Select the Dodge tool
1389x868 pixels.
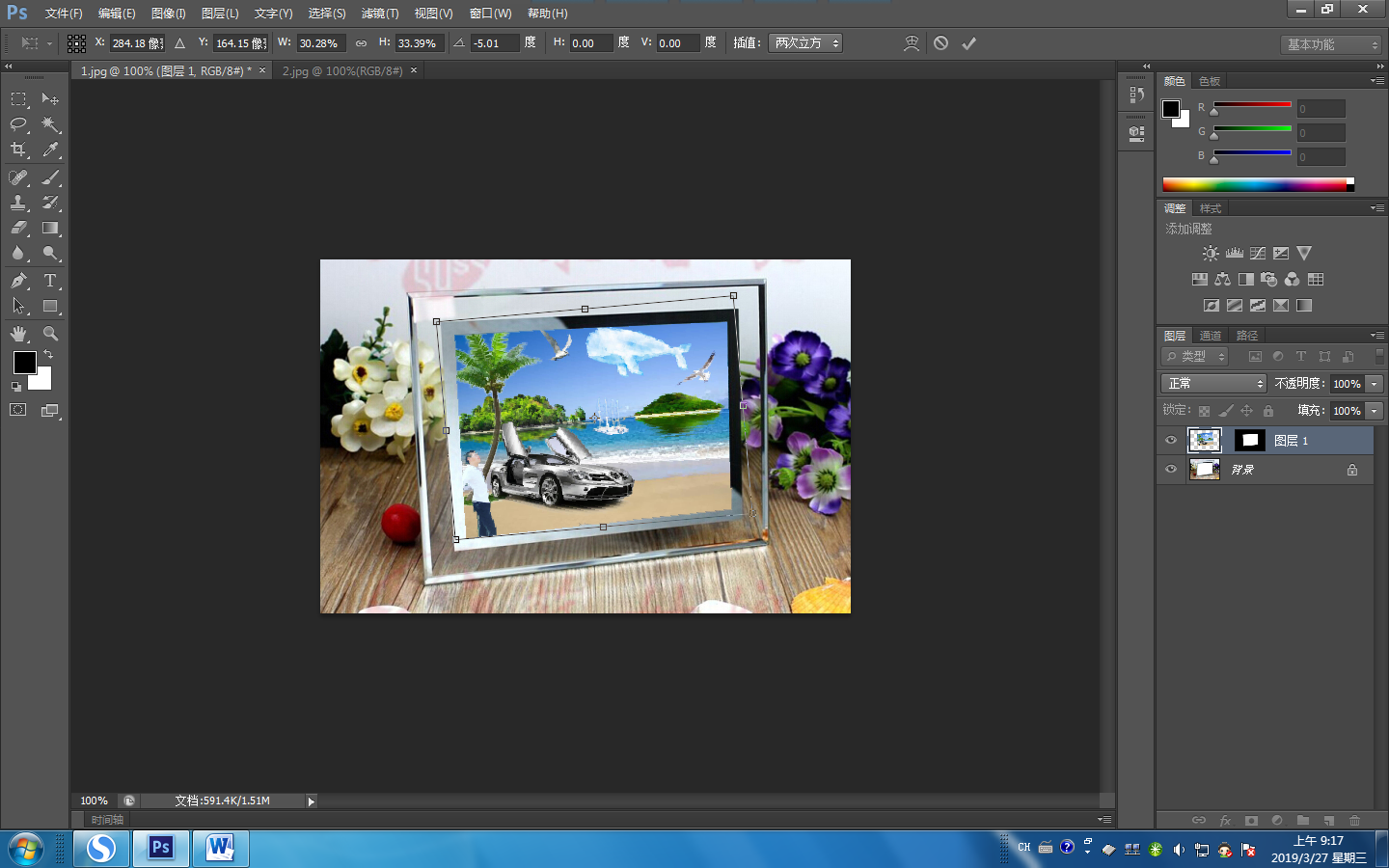pyautogui.click(x=50, y=254)
